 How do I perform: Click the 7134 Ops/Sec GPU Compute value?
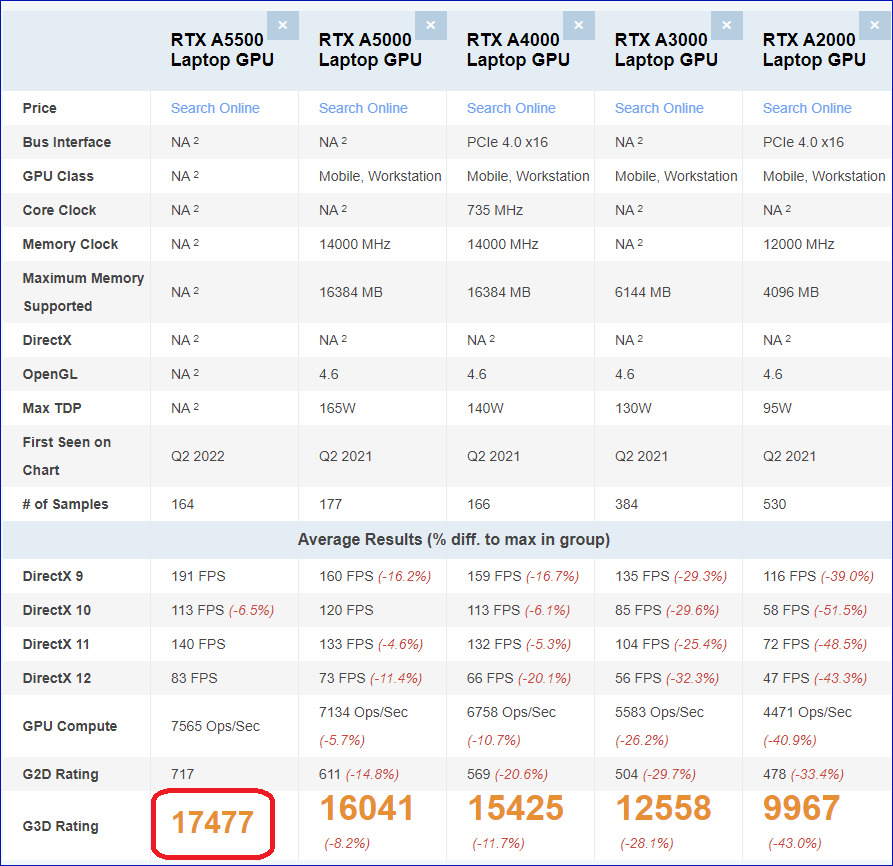(x=363, y=712)
